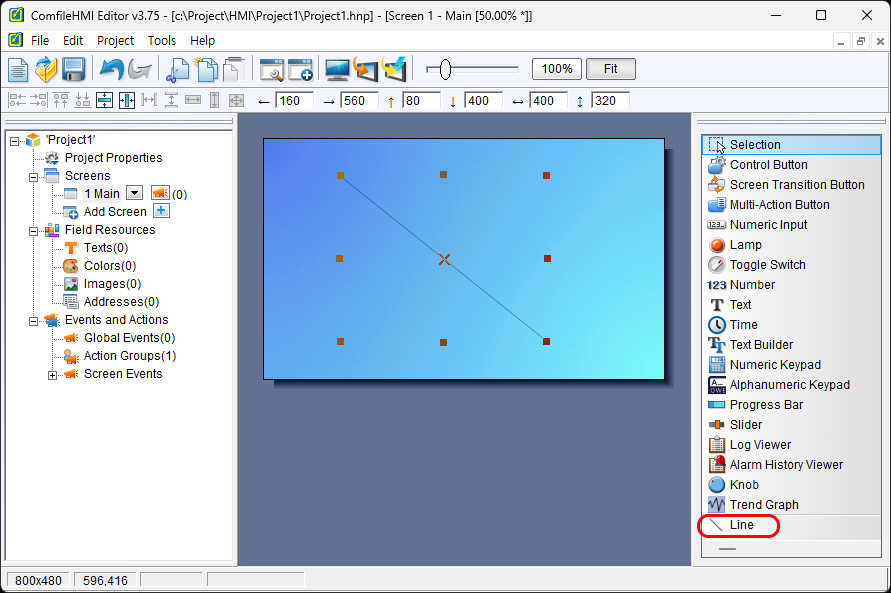
Task: Click the zoom slider handle
Action: pyautogui.click(x=445, y=69)
